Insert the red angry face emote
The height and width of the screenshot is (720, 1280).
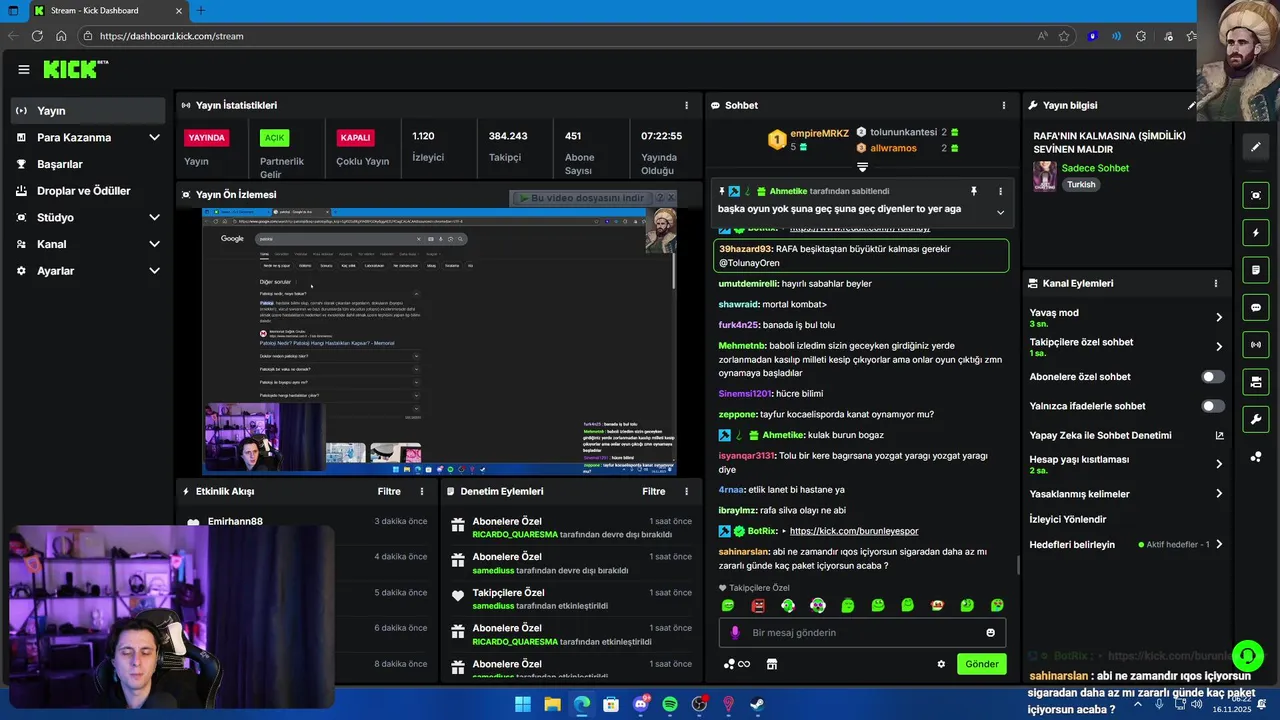tap(758, 605)
